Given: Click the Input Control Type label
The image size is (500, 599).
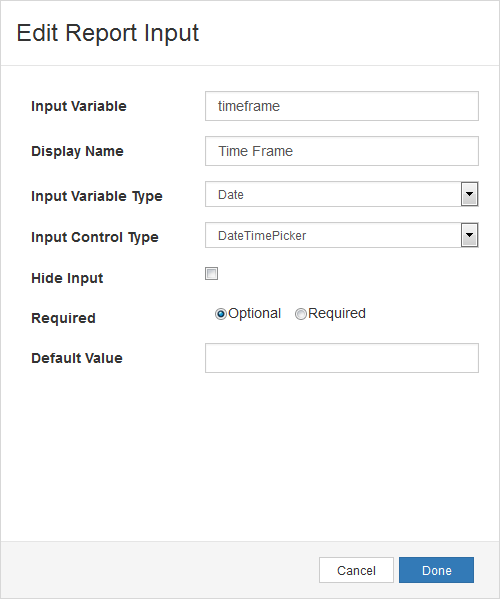Looking at the screenshot, I should [x=95, y=237].
